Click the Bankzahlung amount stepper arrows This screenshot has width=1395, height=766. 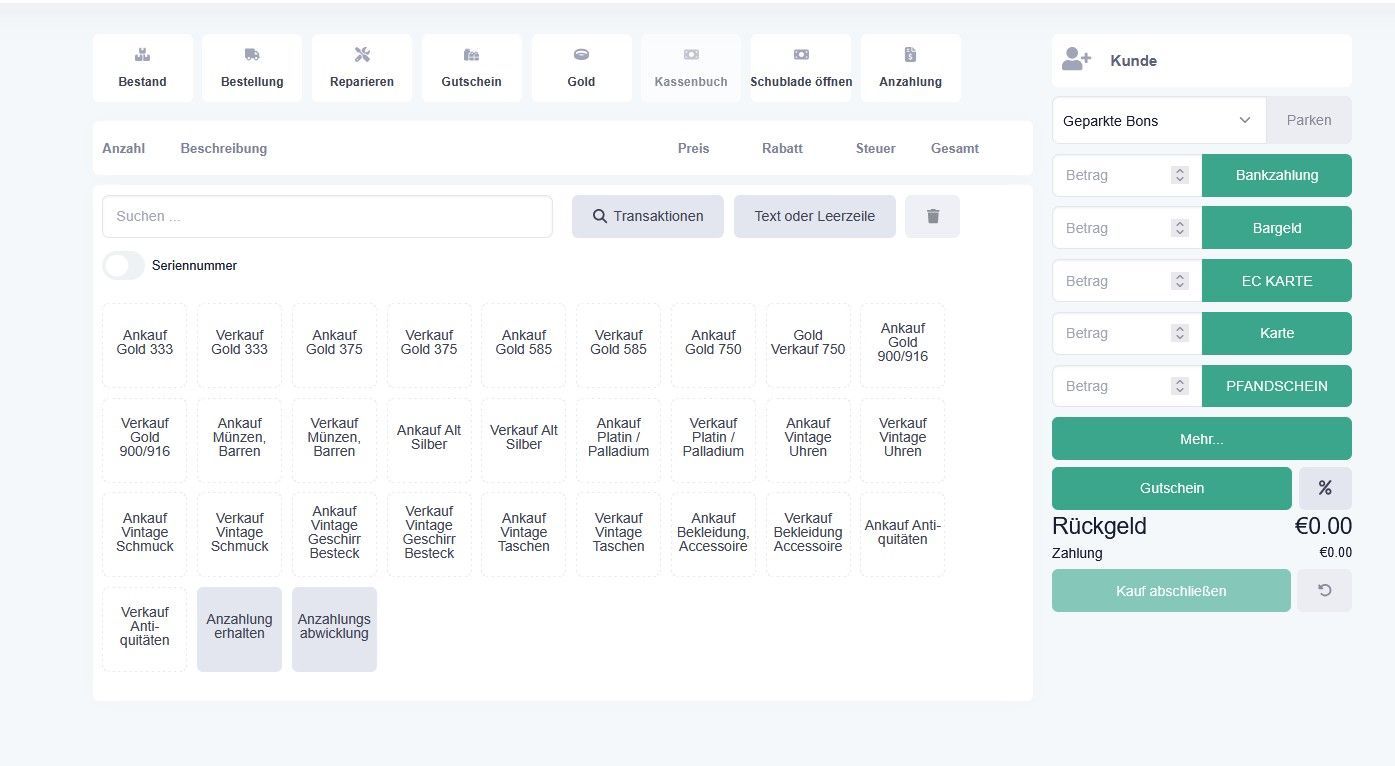(x=1180, y=175)
